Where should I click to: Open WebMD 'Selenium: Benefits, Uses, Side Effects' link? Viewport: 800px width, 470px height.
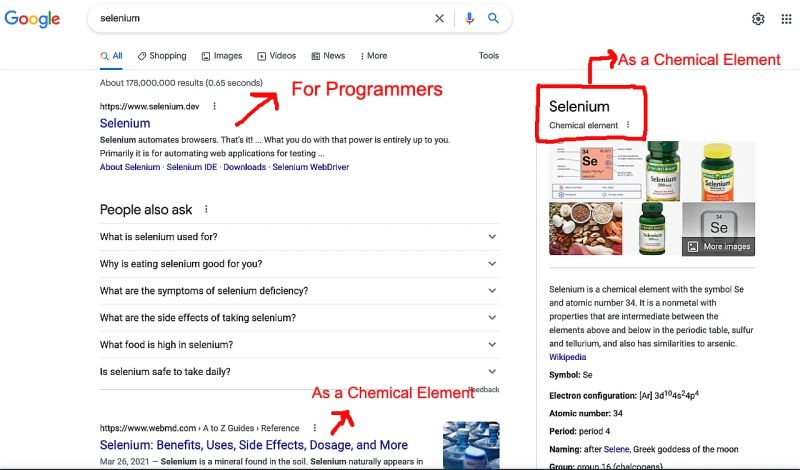(x=254, y=445)
